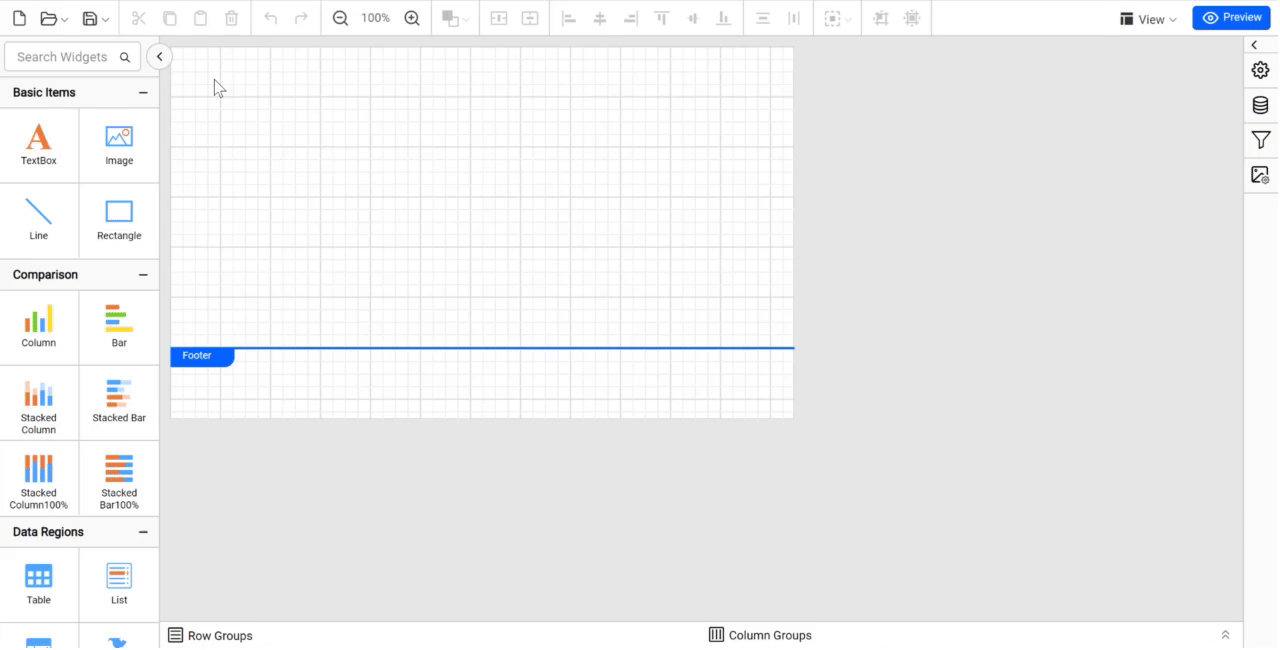The width and height of the screenshot is (1280, 650).
Task: Open the View dropdown menu
Action: tap(1148, 19)
